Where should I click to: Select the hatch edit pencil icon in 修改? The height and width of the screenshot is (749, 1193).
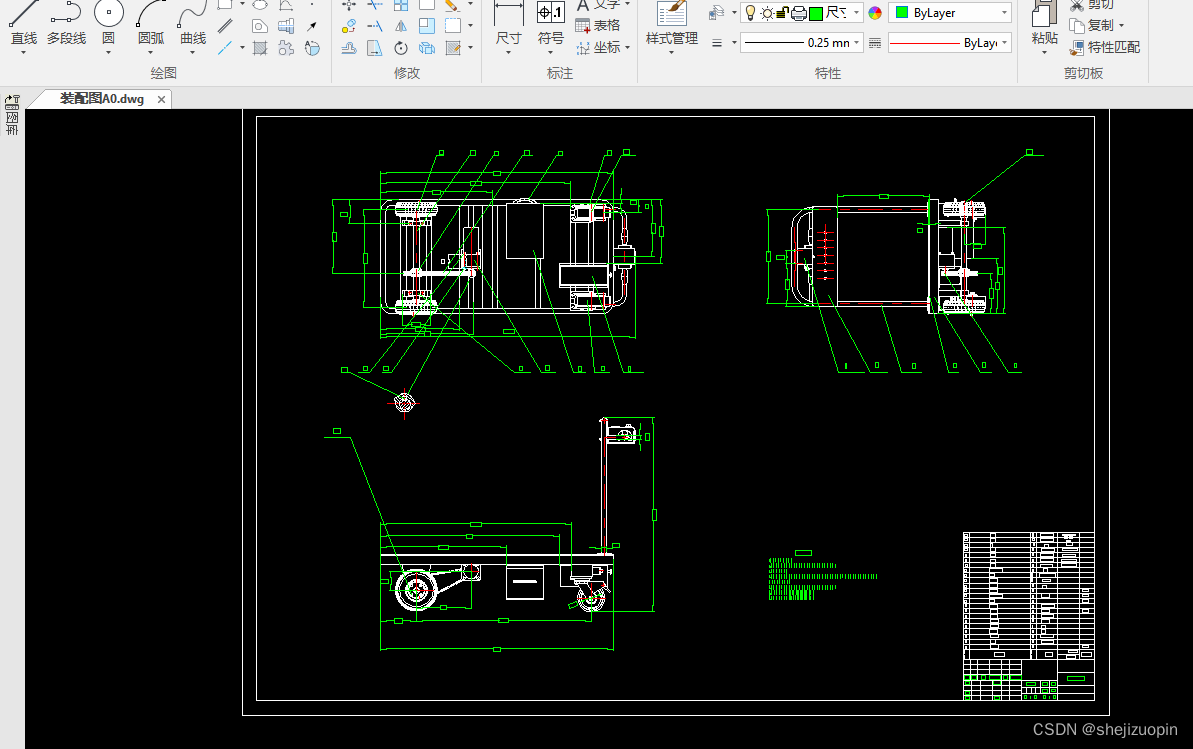coord(453,48)
